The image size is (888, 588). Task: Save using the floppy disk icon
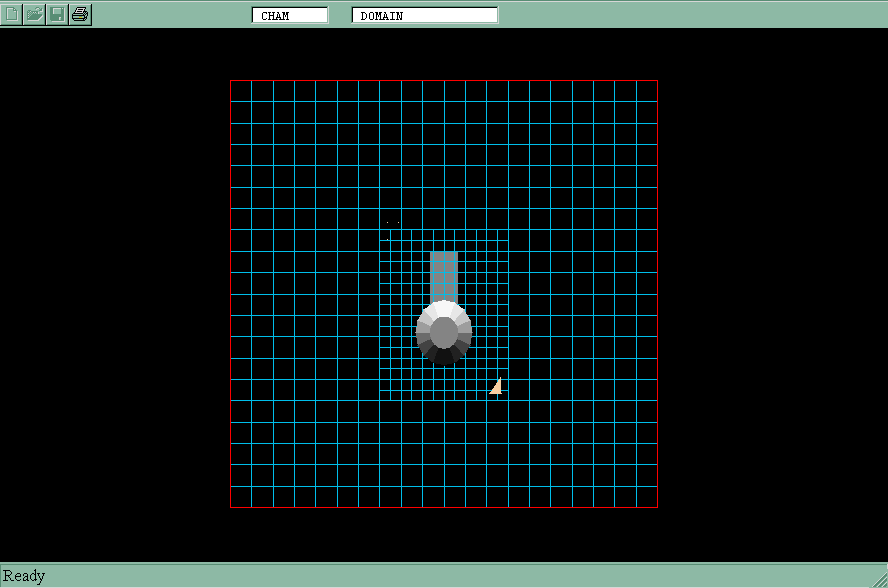(58, 14)
